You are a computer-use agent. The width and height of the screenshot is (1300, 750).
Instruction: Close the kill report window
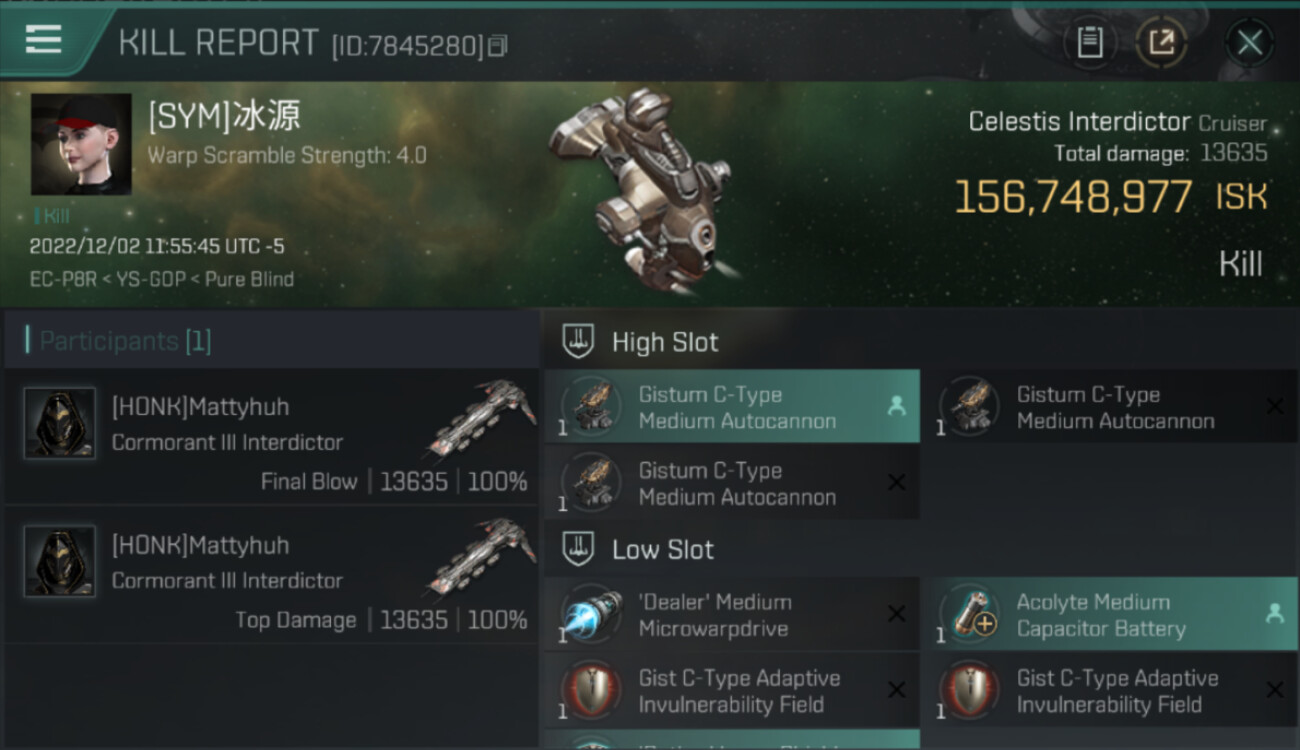click(x=1249, y=42)
